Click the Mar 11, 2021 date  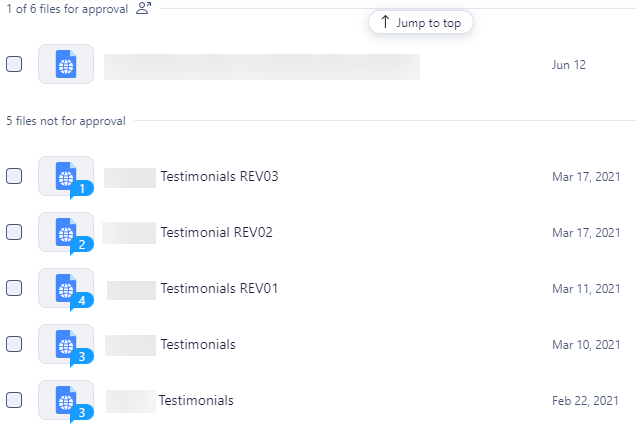pos(586,289)
